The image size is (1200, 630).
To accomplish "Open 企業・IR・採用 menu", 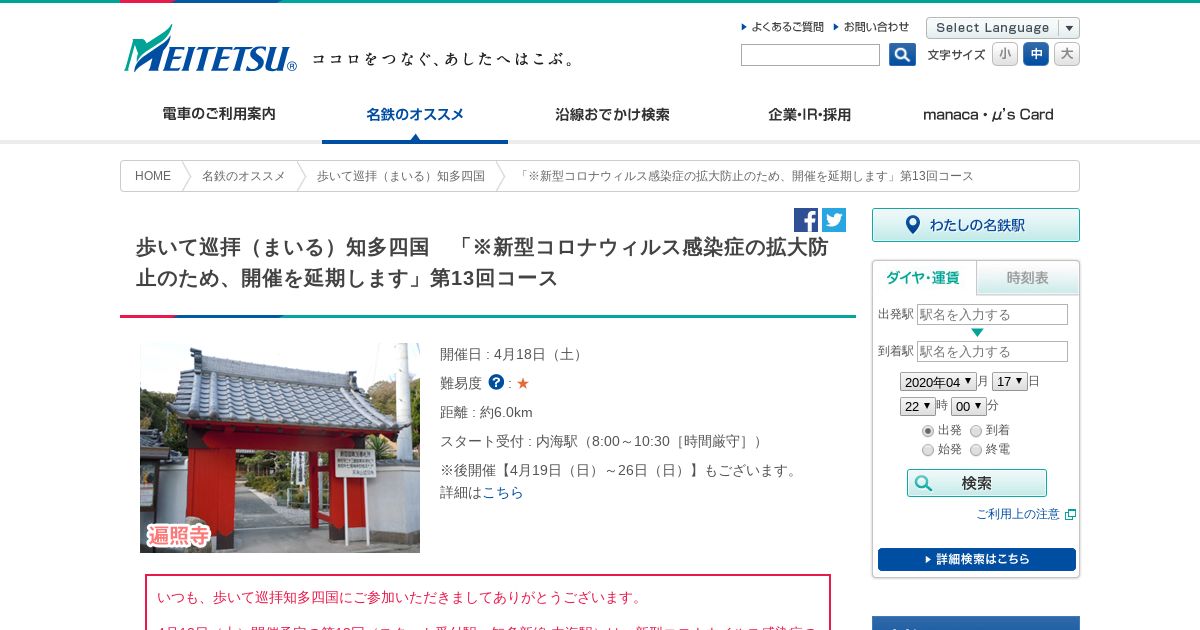I will 810,115.
